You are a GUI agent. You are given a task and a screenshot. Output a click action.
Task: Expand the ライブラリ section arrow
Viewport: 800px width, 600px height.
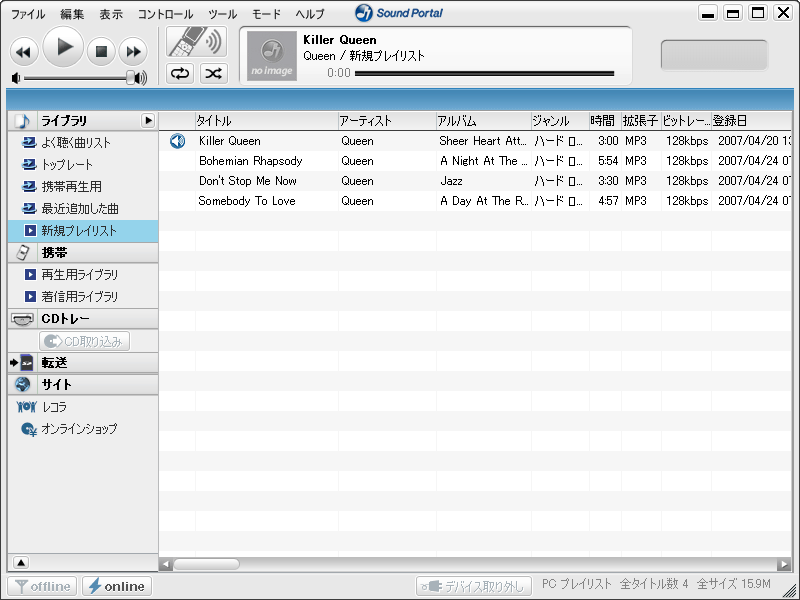[x=148, y=120]
